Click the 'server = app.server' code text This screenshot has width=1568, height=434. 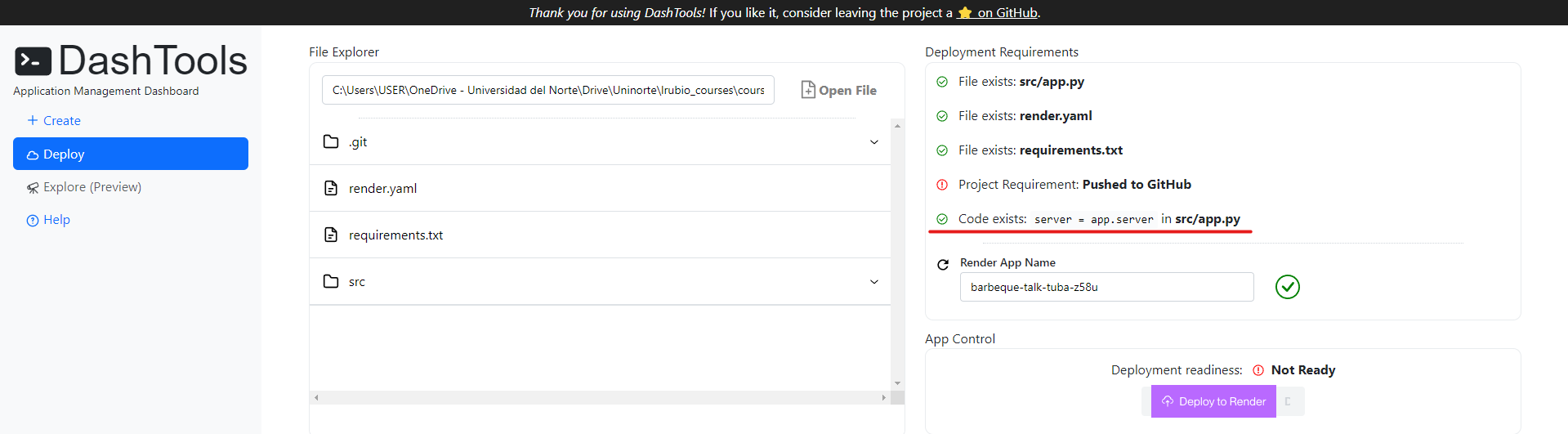point(1094,220)
